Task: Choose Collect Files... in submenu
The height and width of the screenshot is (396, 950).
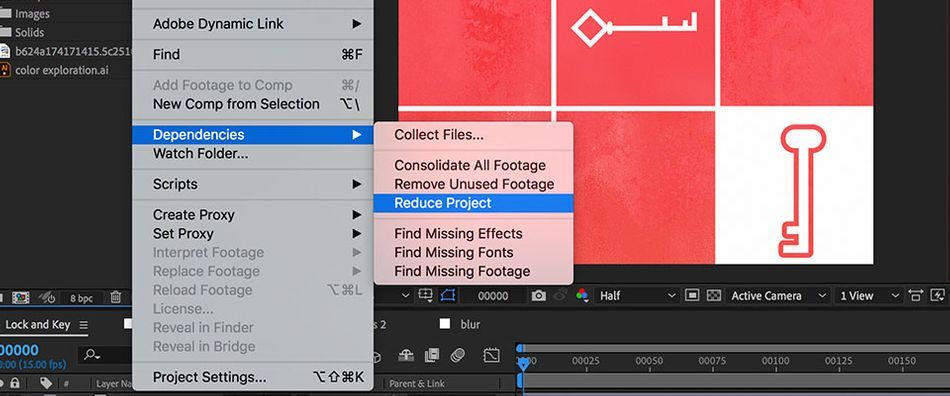Action: click(x=473, y=134)
